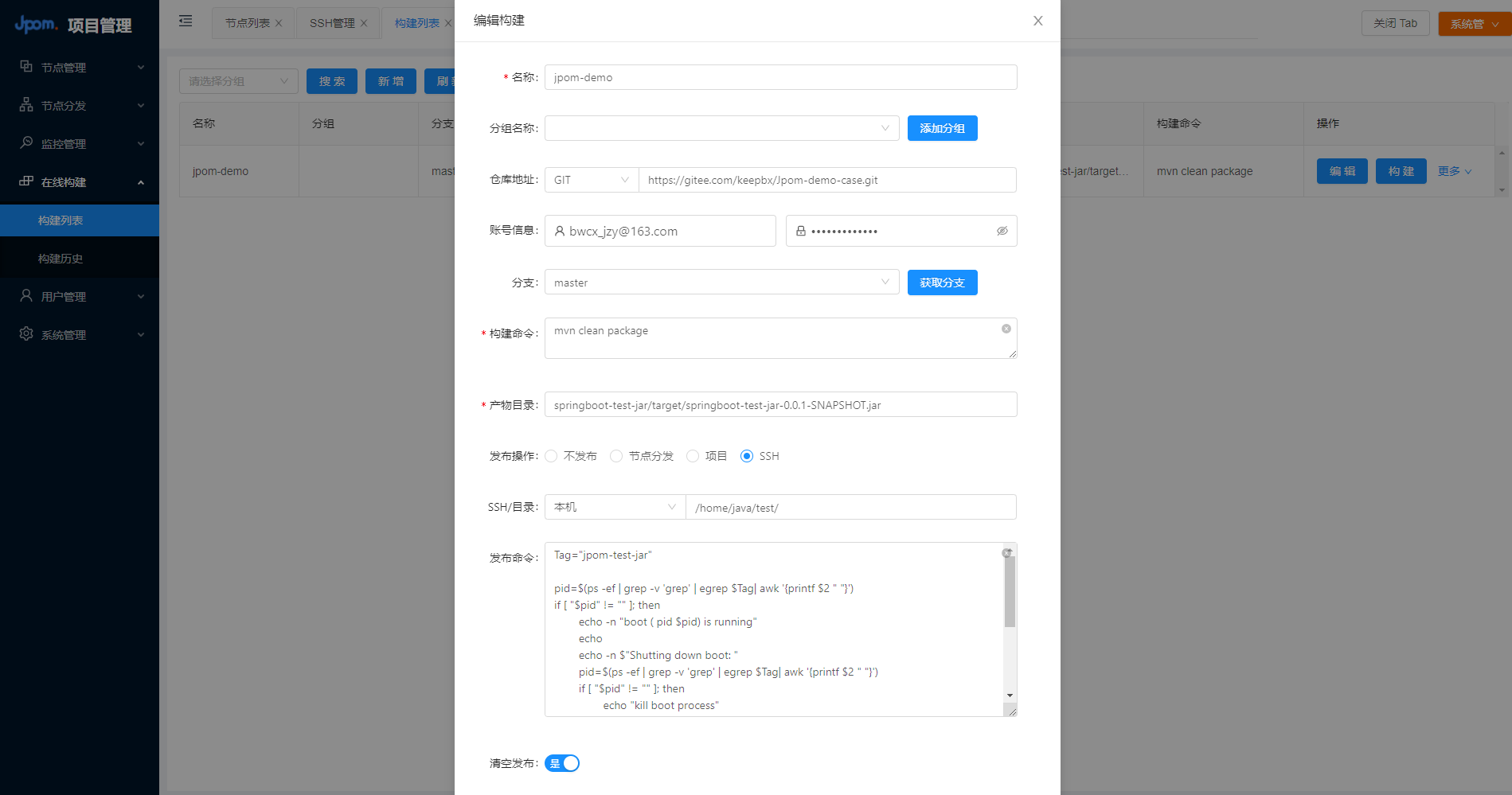Open the GIT repository type dropdown
The width and height of the screenshot is (1512, 795).
591,180
